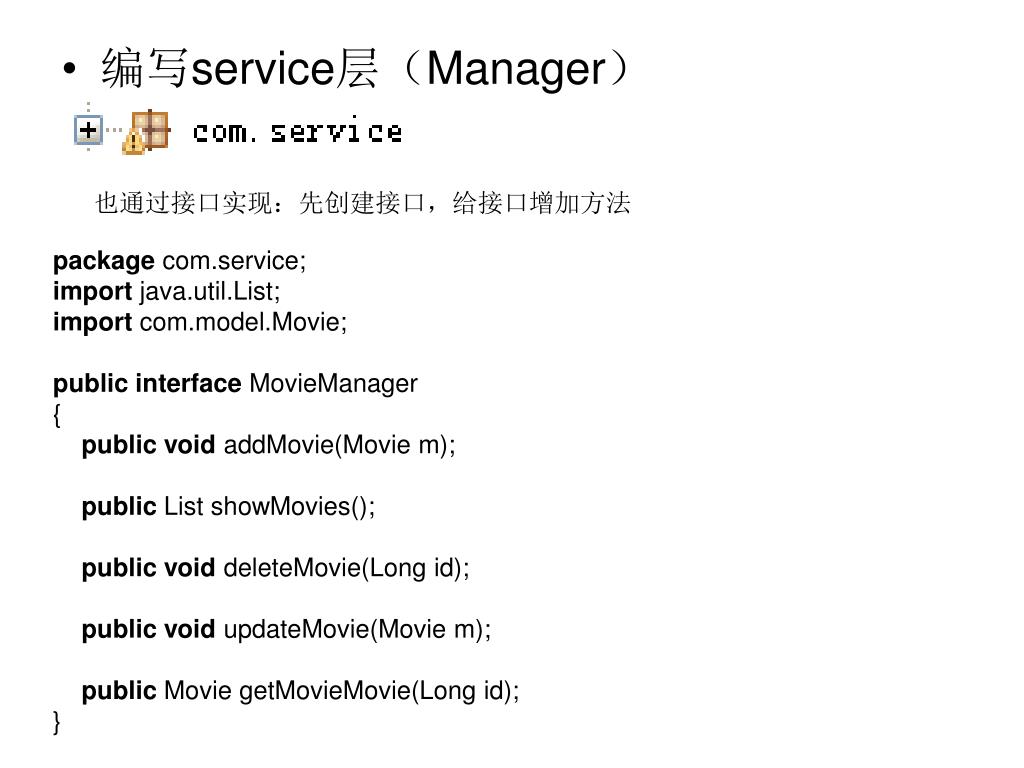Screen dimensions: 1024x768
Task: Click the slide title 编写service层
Action: (x=239, y=68)
